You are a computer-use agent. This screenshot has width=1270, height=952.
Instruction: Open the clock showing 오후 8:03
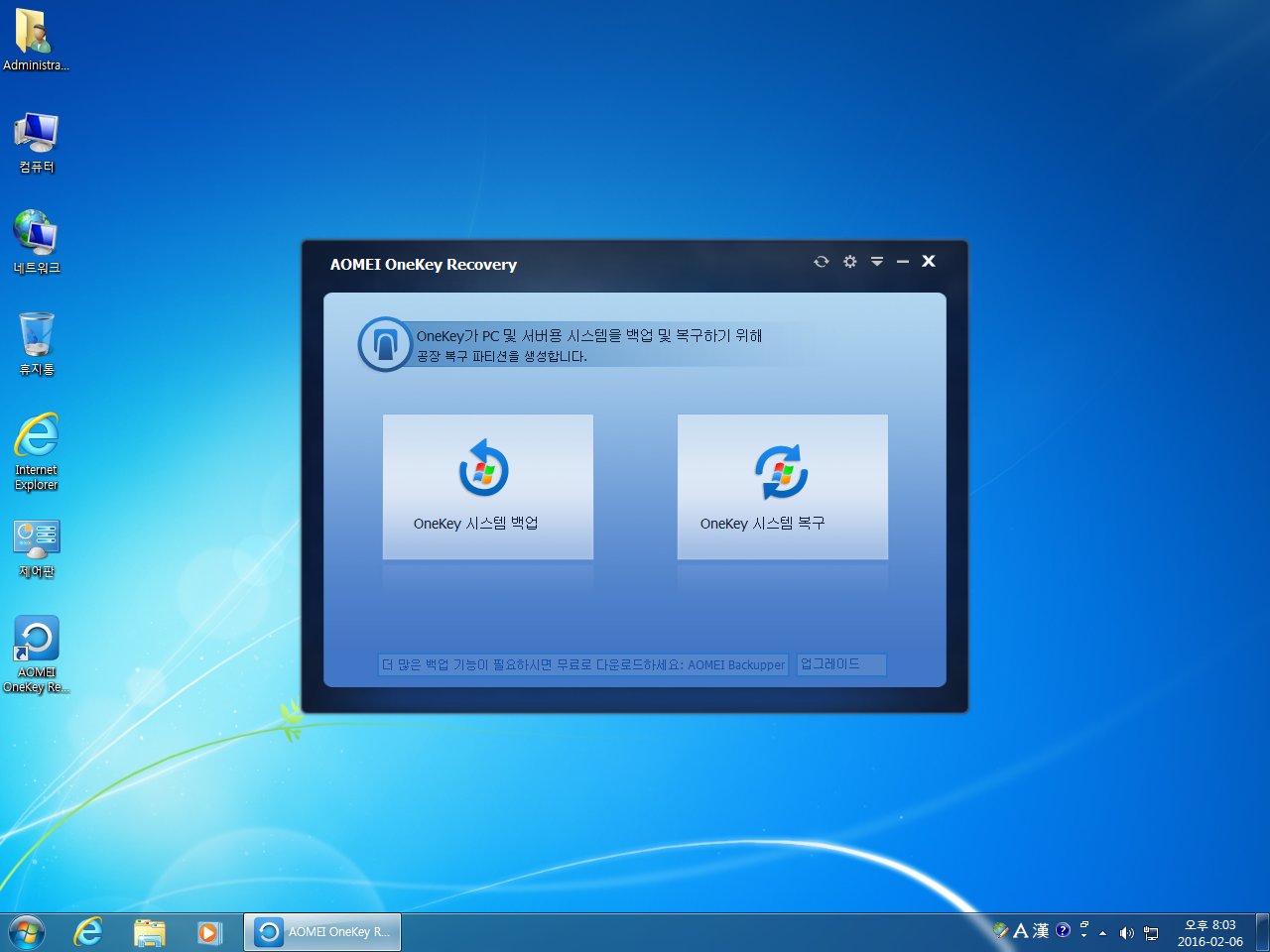click(x=1210, y=932)
